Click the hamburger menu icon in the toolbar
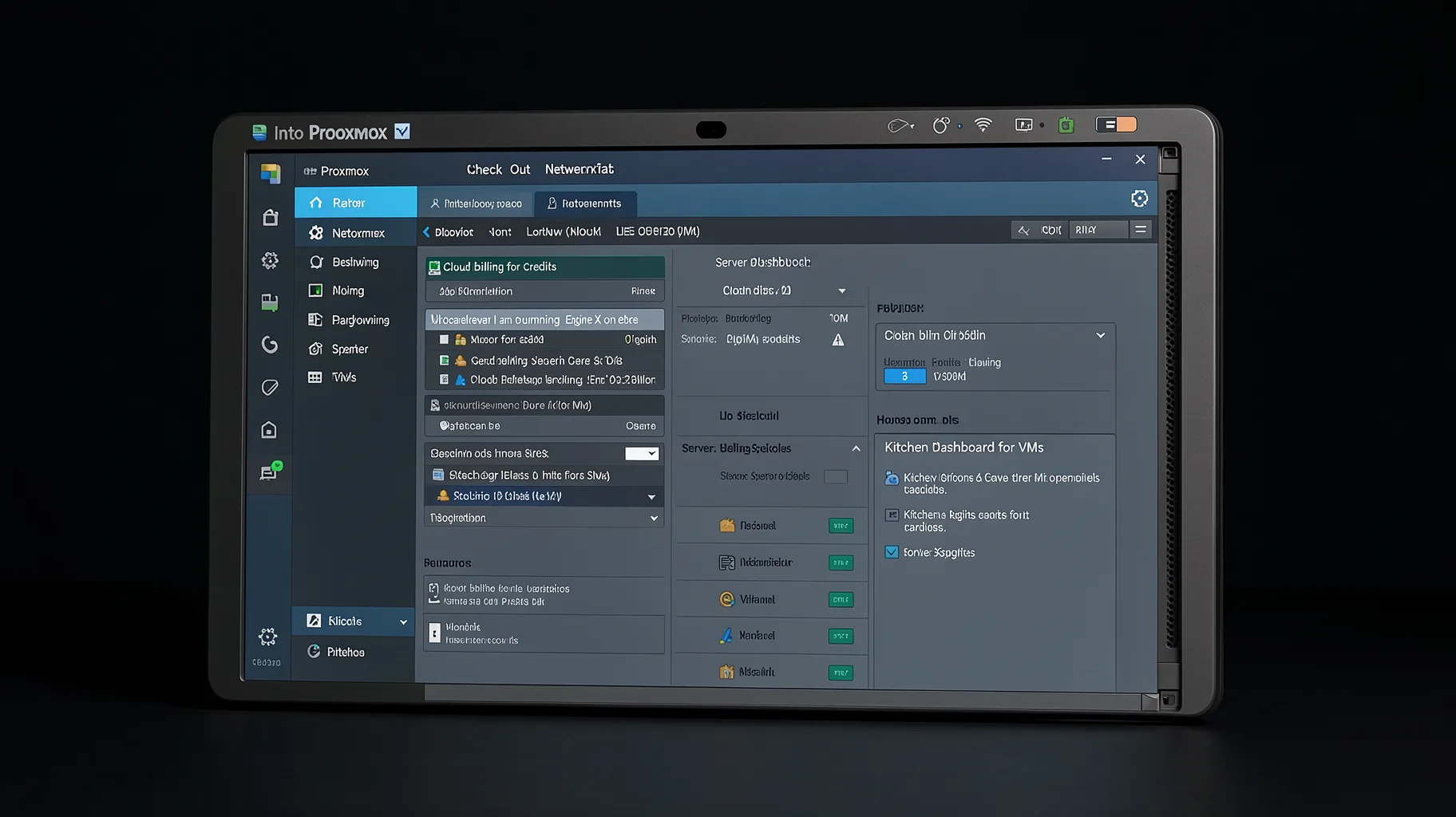1456x817 pixels. (x=1141, y=230)
